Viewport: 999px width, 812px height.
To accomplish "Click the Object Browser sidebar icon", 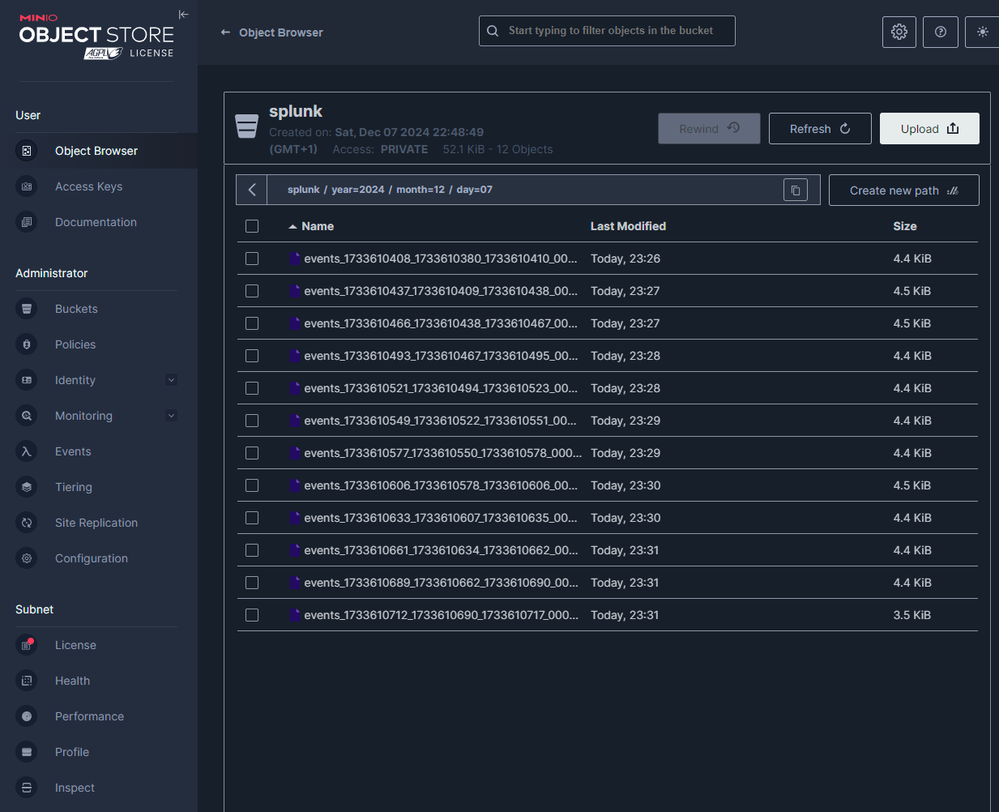I will 27,151.
